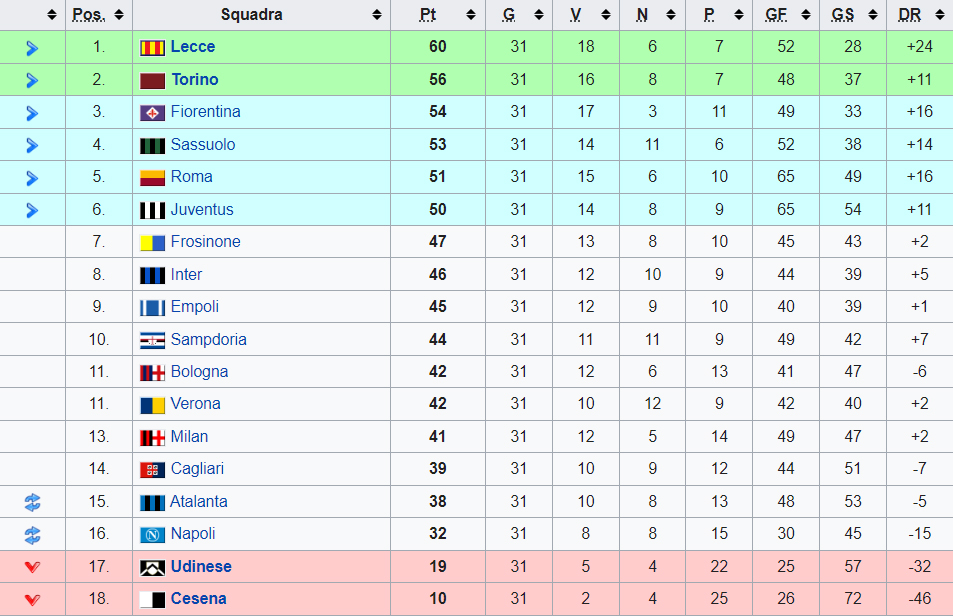
Task: Click the Sampdoria flag icon
Action: (152, 340)
